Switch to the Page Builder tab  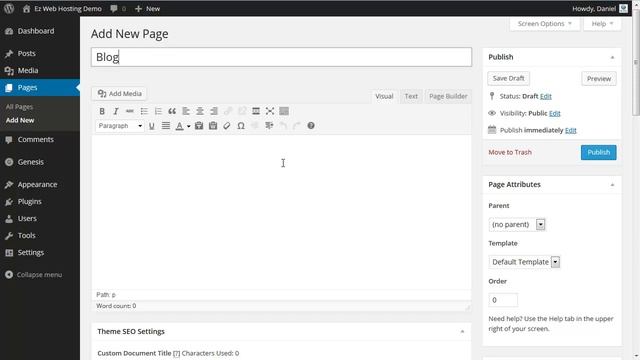click(x=448, y=96)
